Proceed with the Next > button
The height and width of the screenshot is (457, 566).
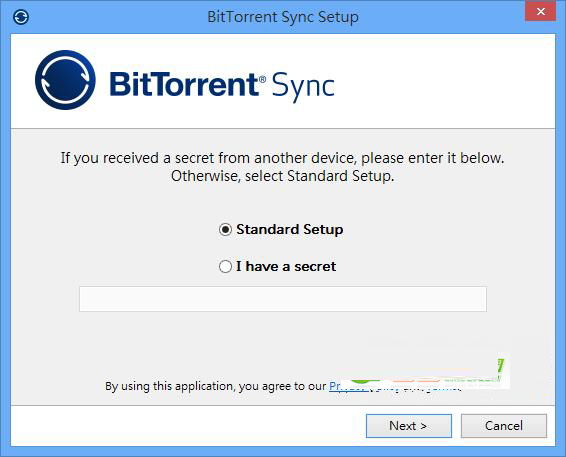[x=409, y=426]
